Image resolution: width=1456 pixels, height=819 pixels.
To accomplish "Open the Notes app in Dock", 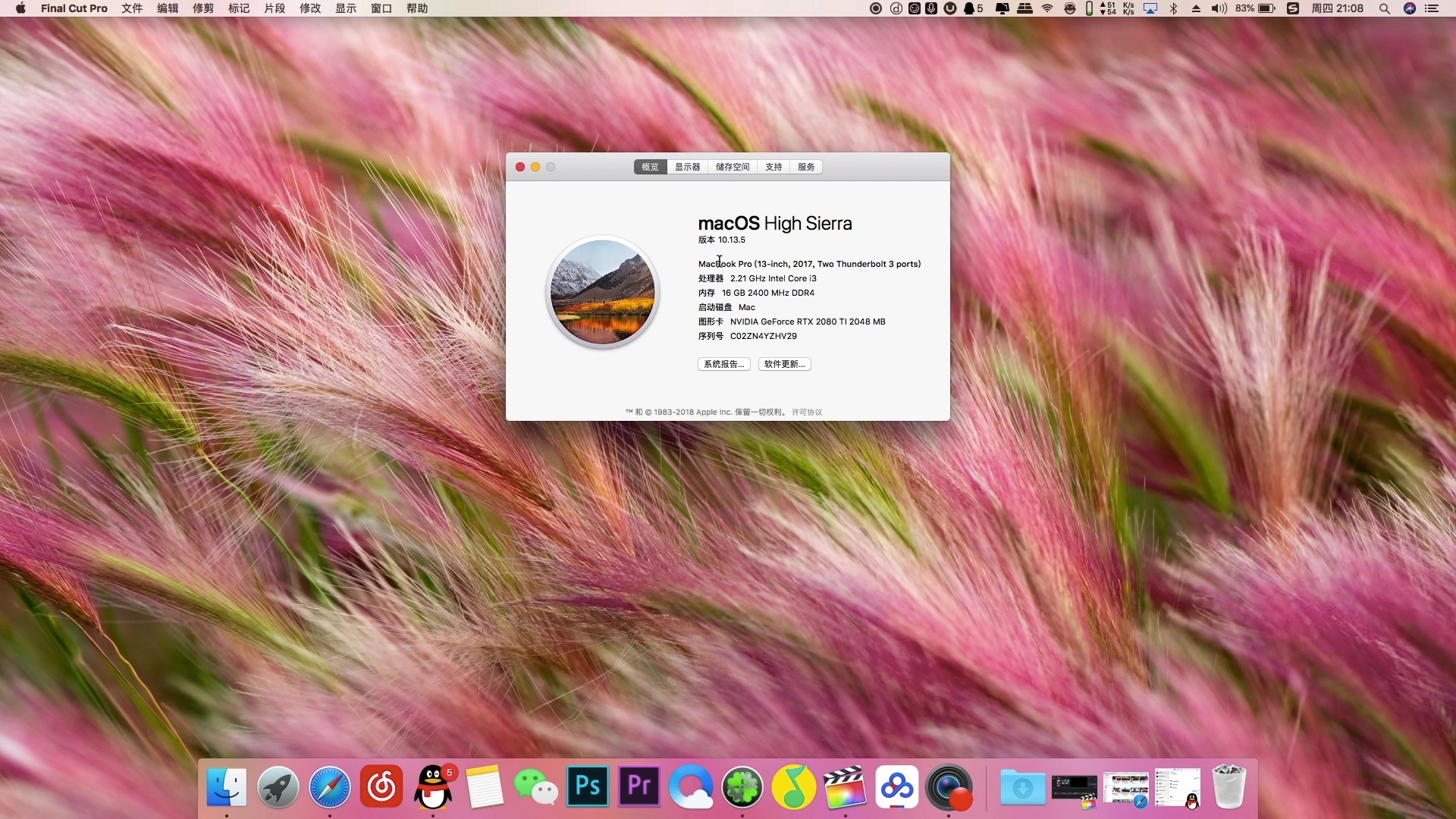I will [x=485, y=787].
